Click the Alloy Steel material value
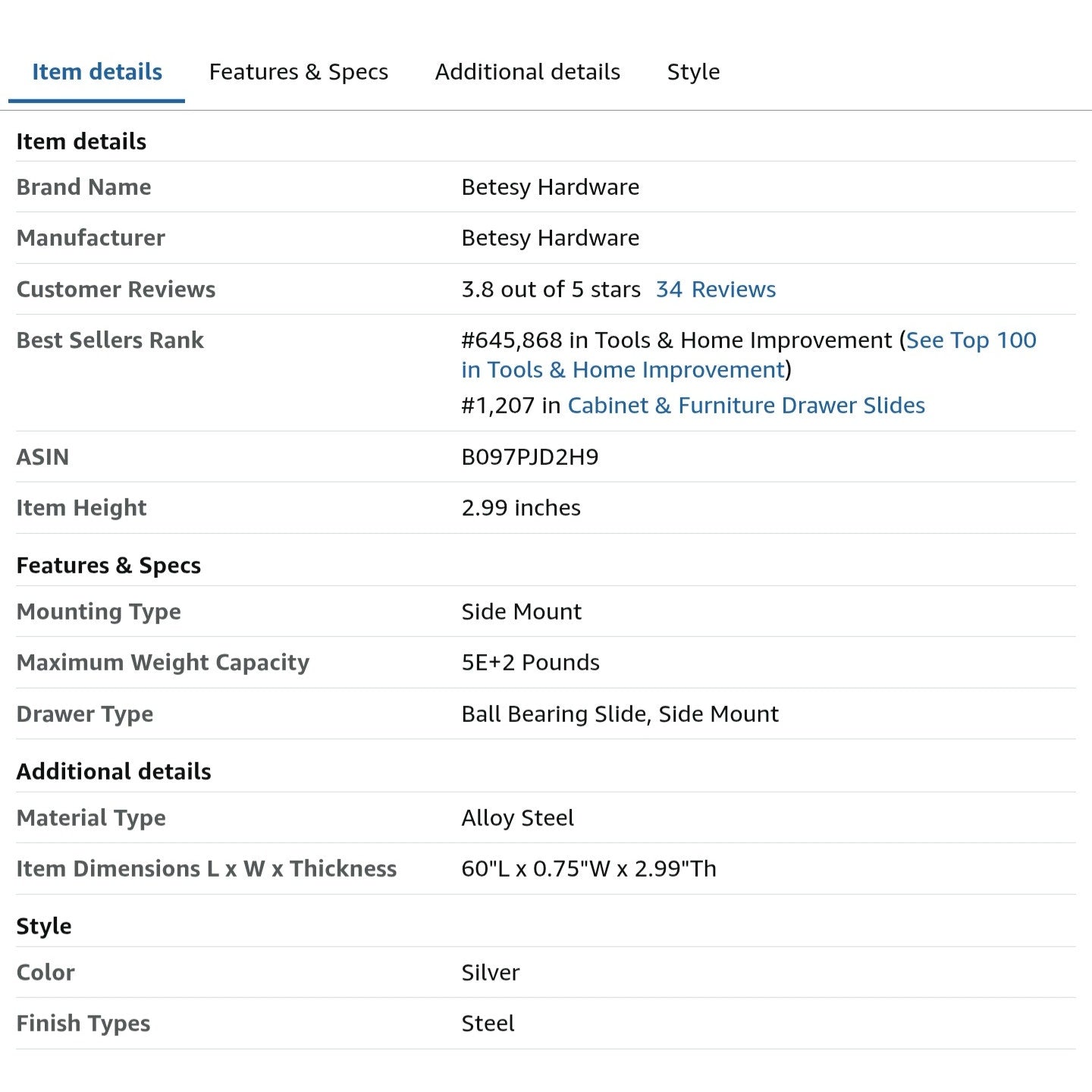The width and height of the screenshot is (1092, 1092). [517, 818]
